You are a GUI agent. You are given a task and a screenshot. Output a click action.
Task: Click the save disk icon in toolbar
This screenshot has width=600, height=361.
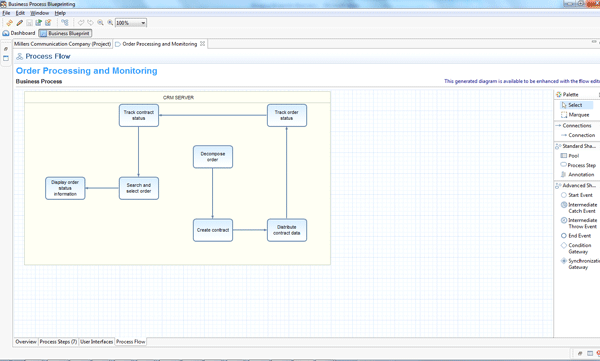click(29, 23)
